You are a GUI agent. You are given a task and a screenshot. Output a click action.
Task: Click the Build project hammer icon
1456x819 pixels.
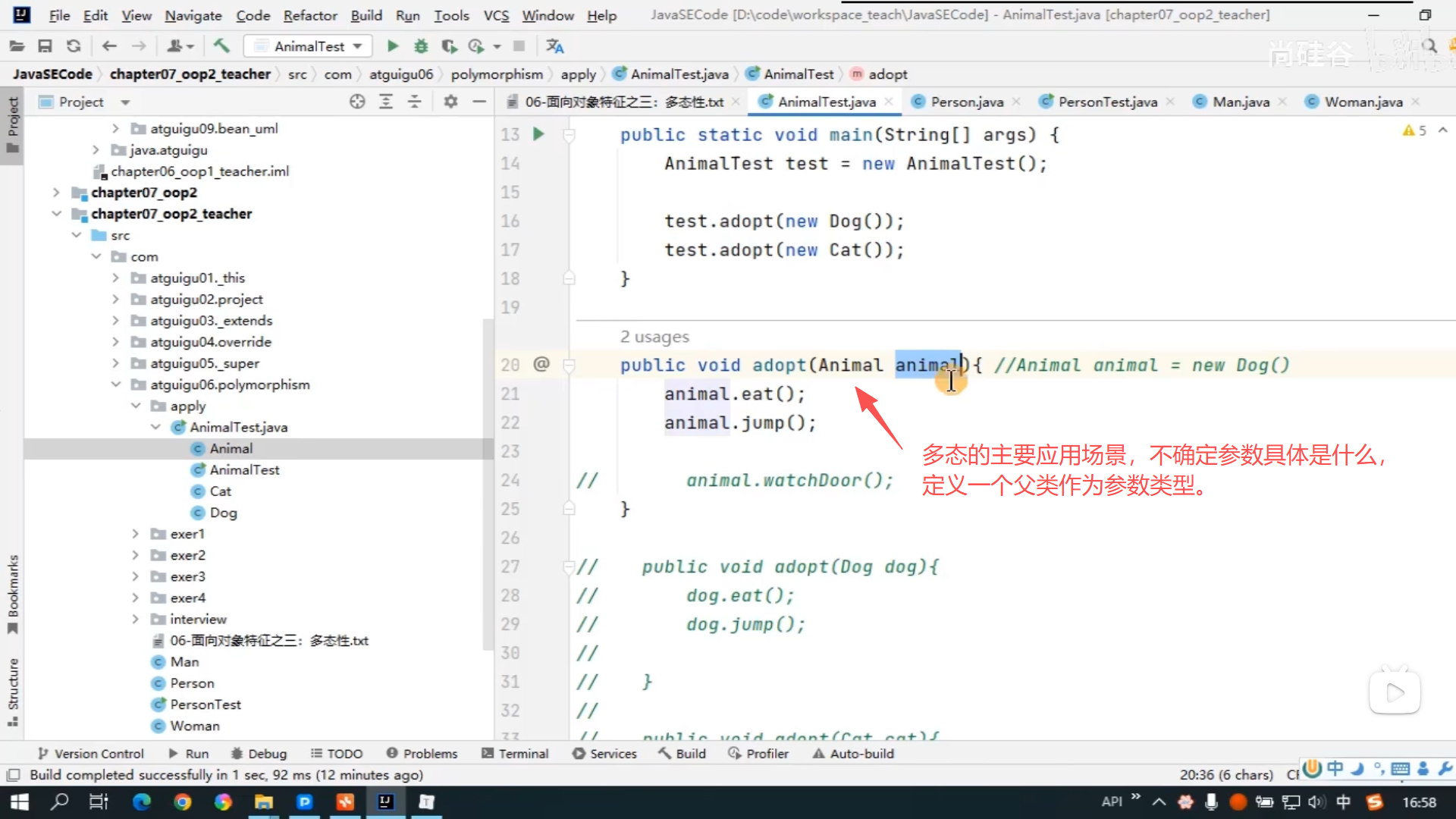pos(221,46)
